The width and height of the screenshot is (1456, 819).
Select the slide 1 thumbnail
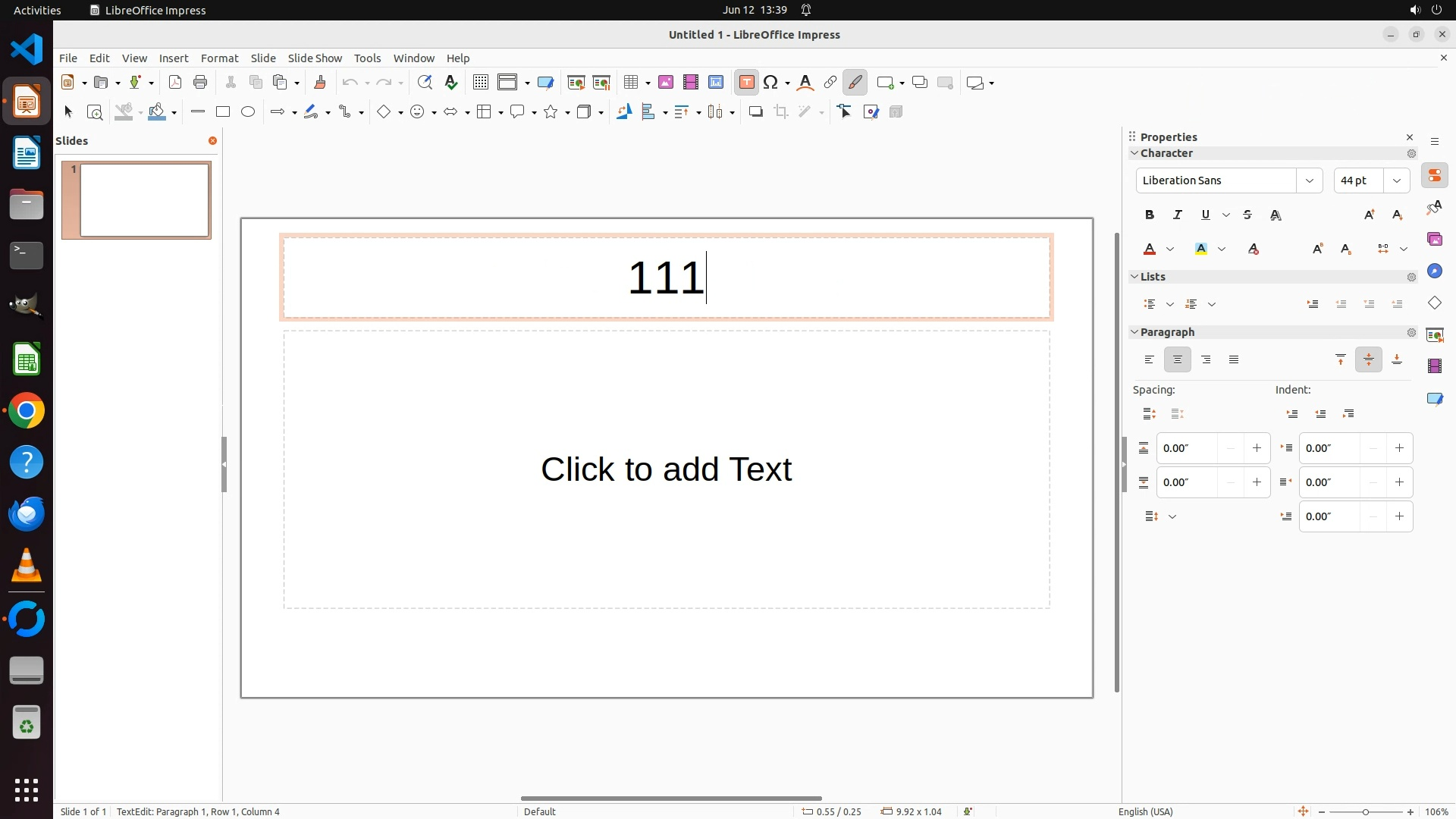(x=144, y=200)
